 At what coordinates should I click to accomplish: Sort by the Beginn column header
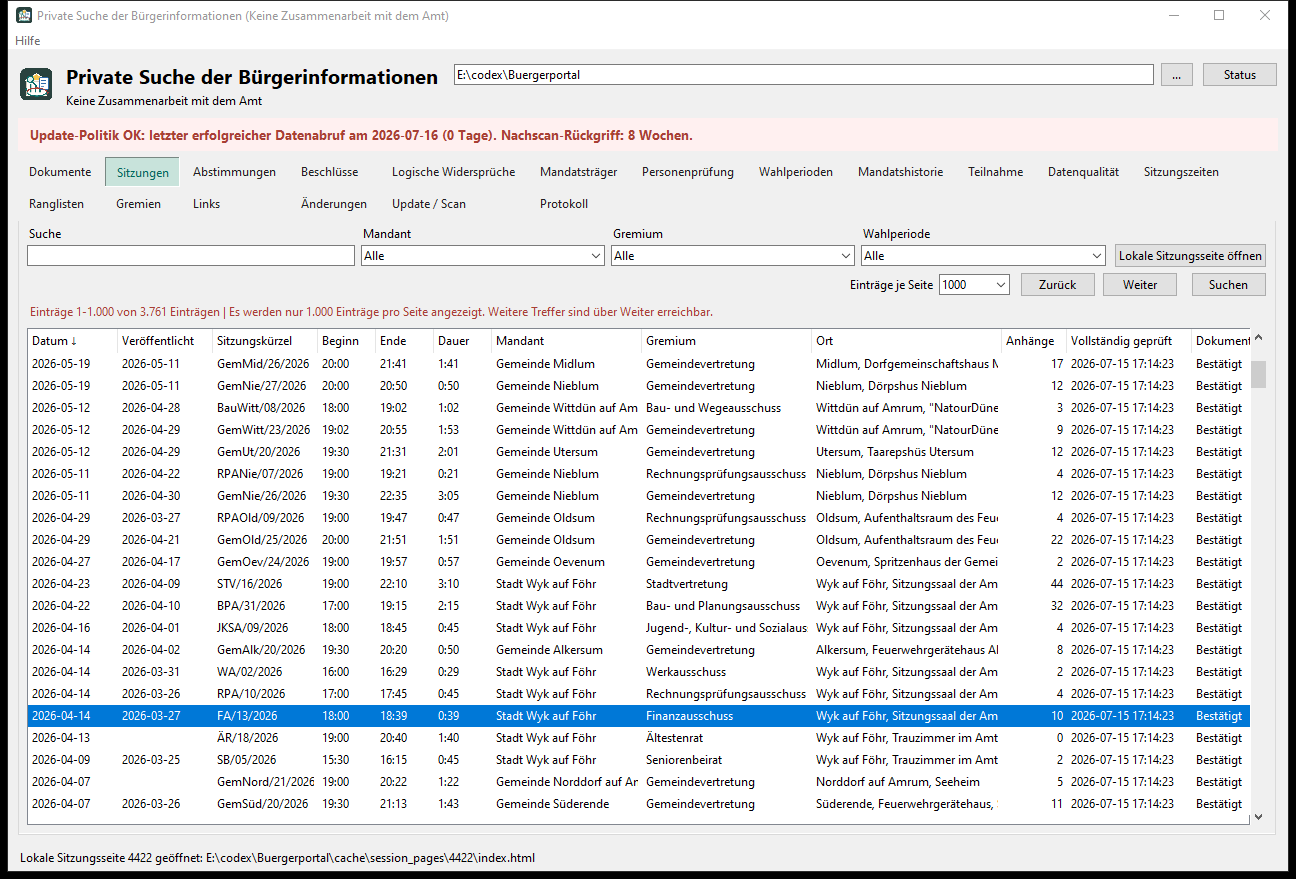(x=346, y=341)
